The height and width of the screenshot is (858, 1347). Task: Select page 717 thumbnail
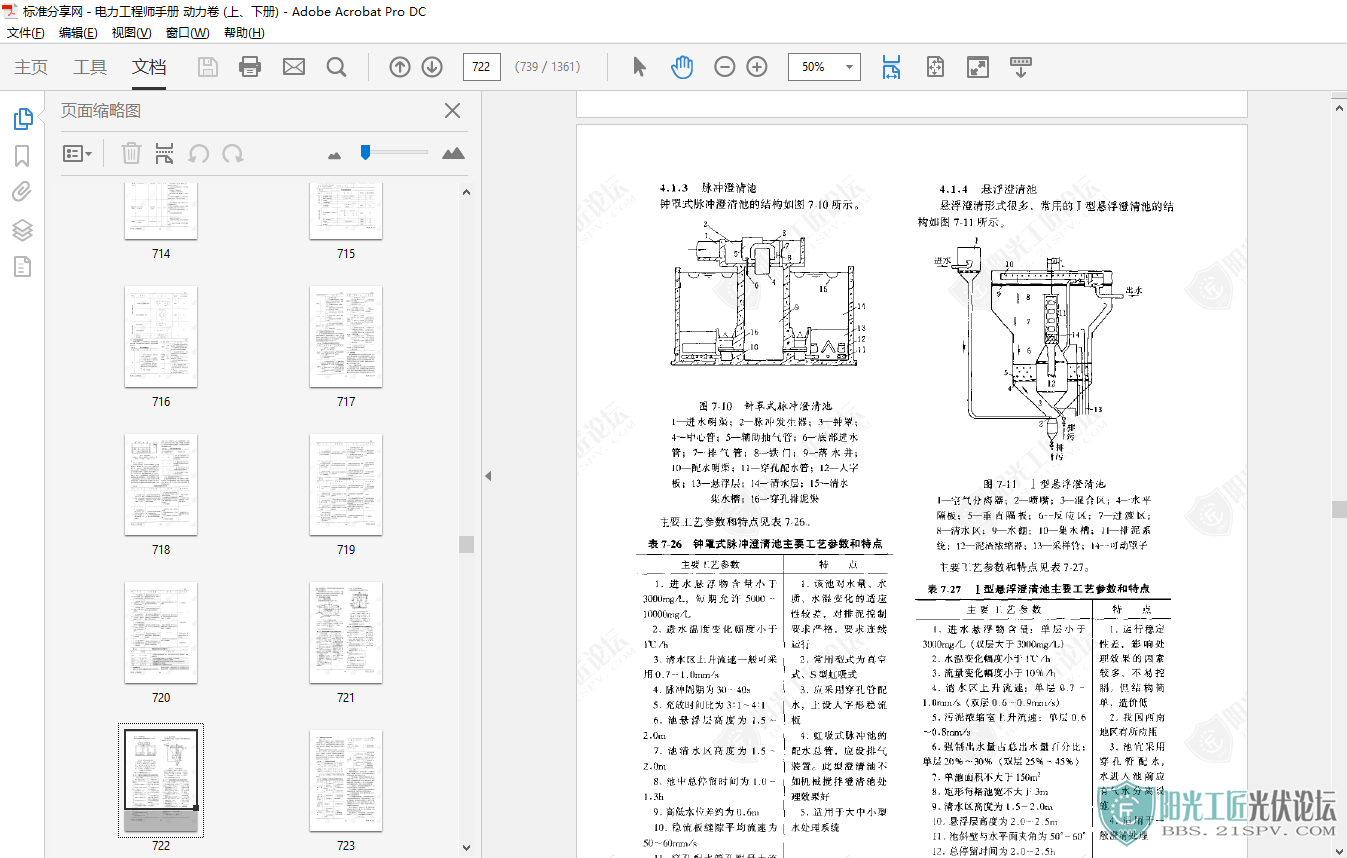pyautogui.click(x=346, y=337)
